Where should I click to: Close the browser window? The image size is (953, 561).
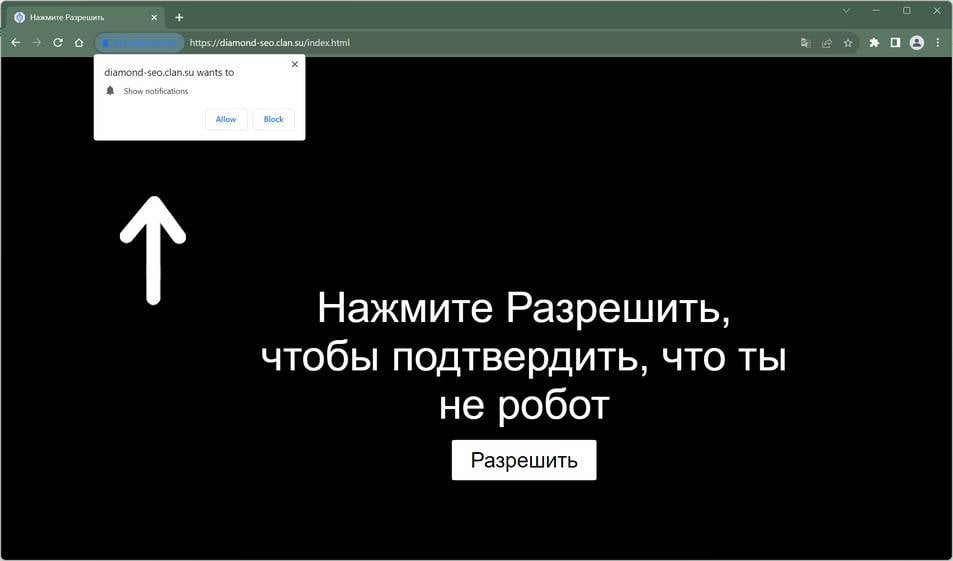coord(937,11)
